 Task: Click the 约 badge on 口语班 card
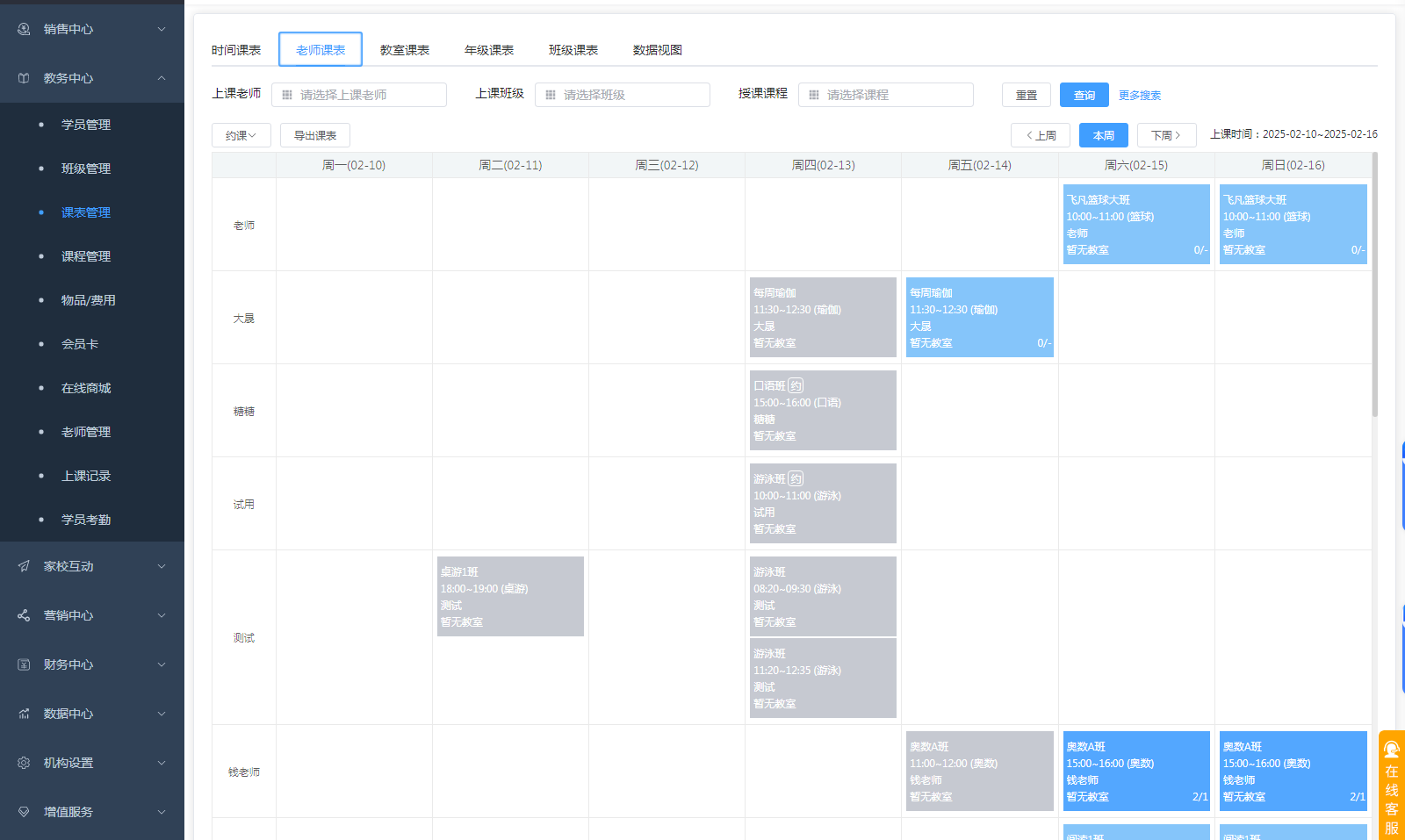[796, 385]
